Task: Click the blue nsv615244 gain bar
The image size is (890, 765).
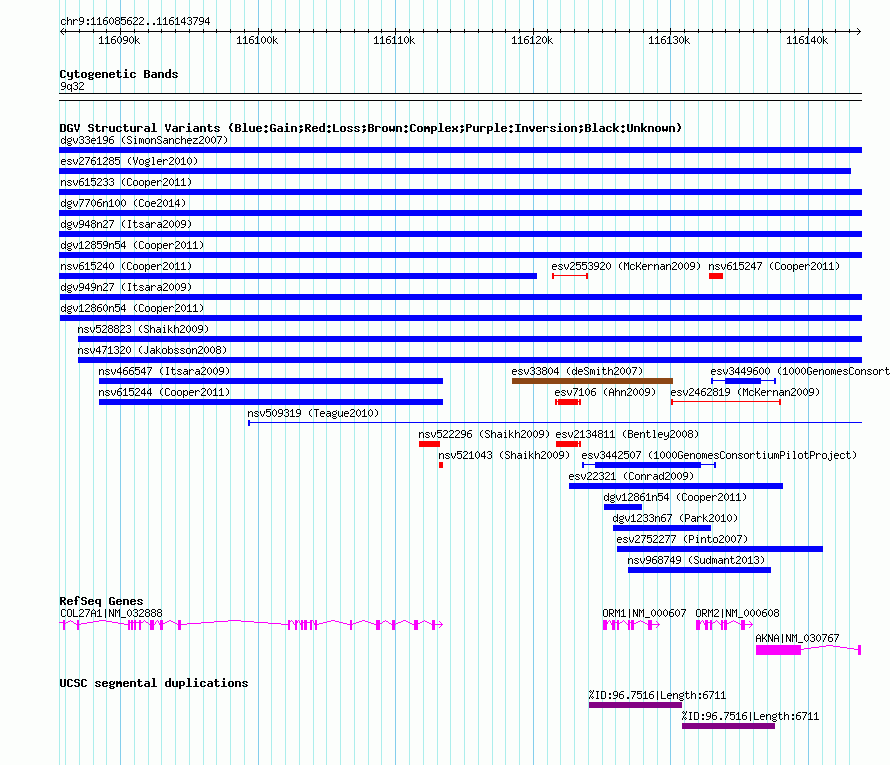Action: [x=271, y=402]
